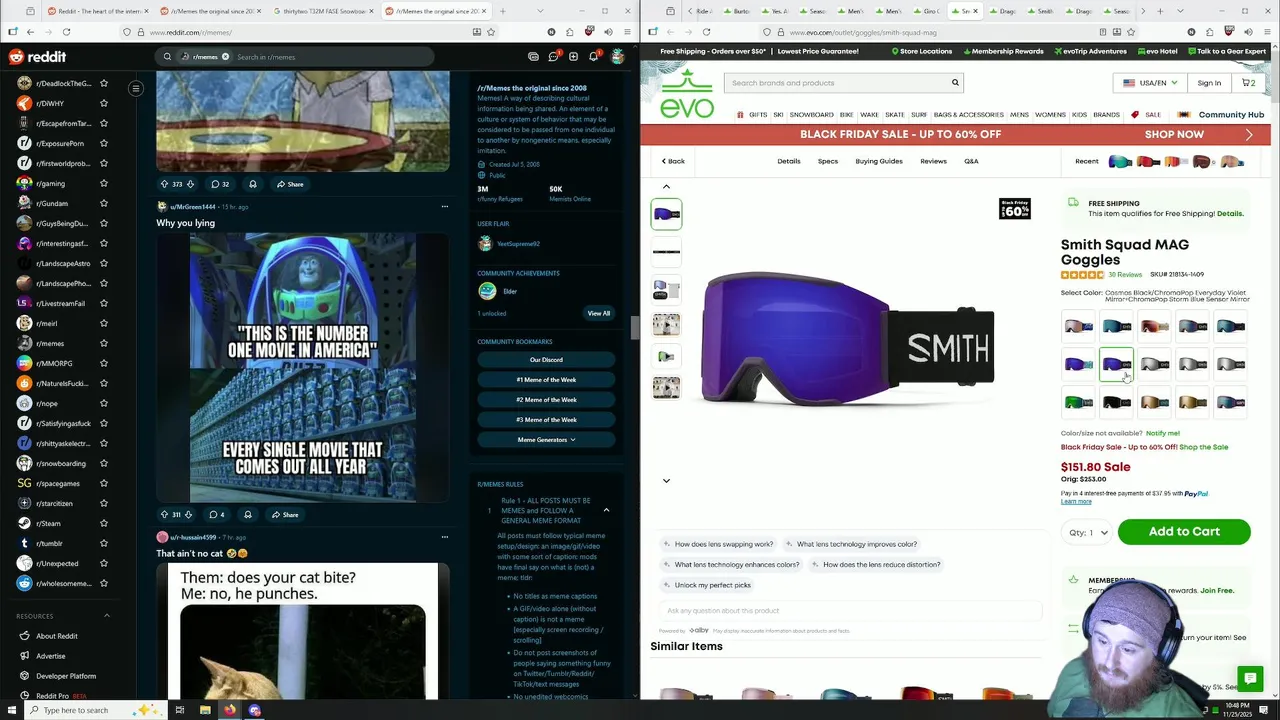Image resolution: width=1280 pixels, height=720 pixels.
Task: Pick the all-black goggle color swatch
Action: pyautogui.click(x=1117, y=402)
